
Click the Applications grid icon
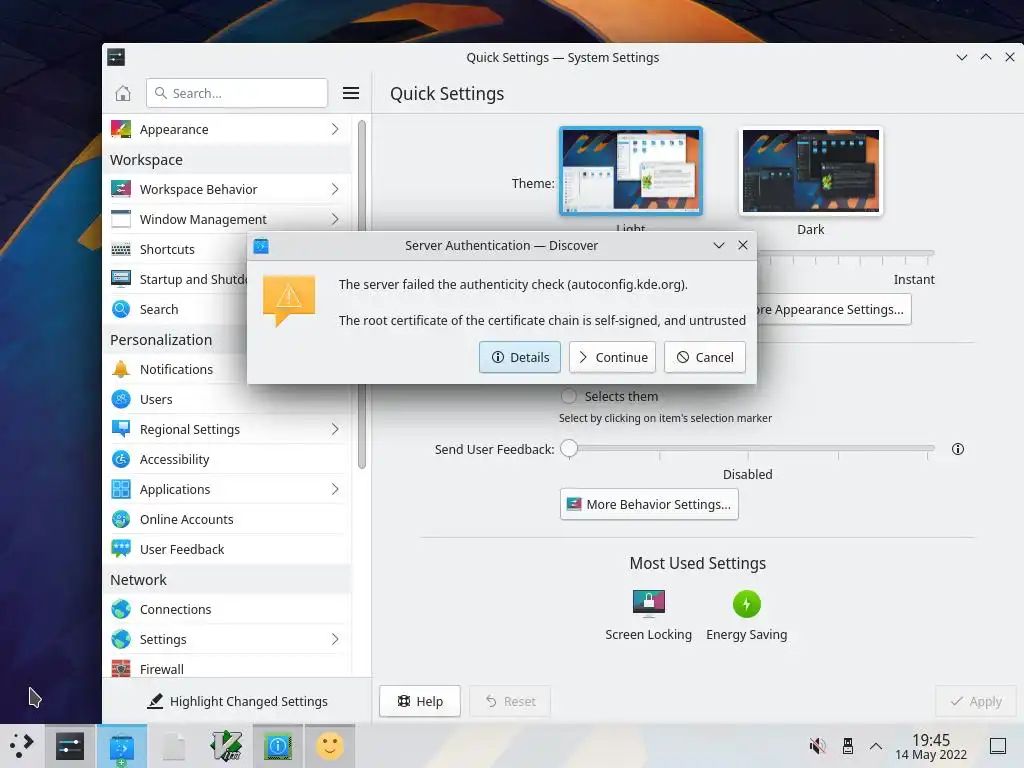point(121,489)
